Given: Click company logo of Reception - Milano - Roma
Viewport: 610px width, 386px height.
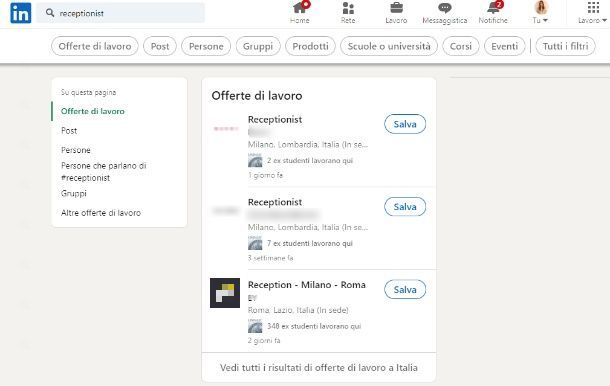Looking at the screenshot, I should pyautogui.click(x=225, y=293).
